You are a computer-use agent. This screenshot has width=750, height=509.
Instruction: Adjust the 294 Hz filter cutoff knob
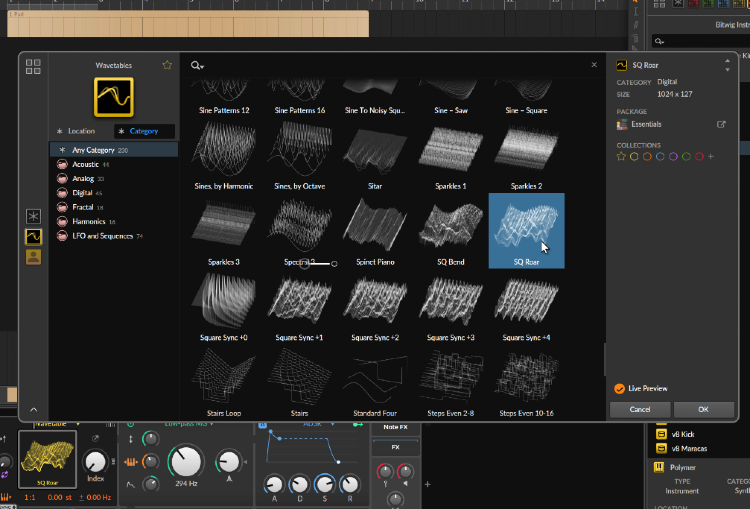pos(186,461)
